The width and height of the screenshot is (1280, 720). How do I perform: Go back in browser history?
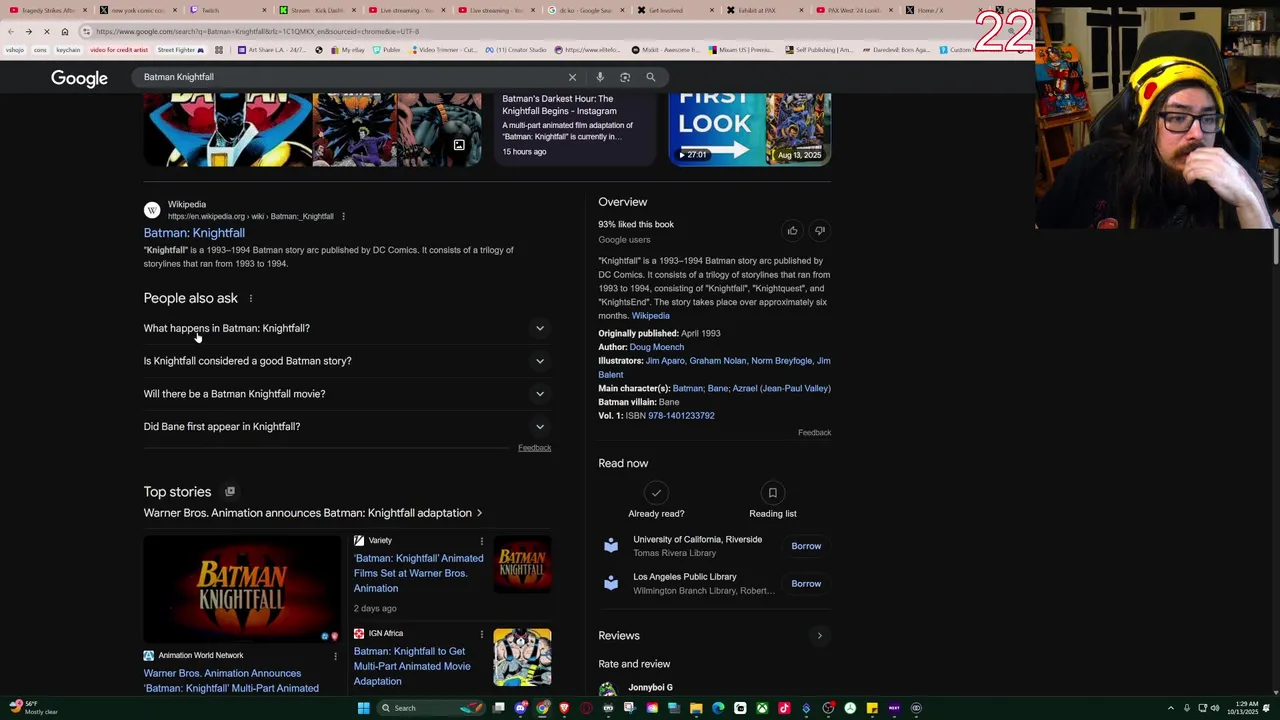pyautogui.click(x=11, y=31)
